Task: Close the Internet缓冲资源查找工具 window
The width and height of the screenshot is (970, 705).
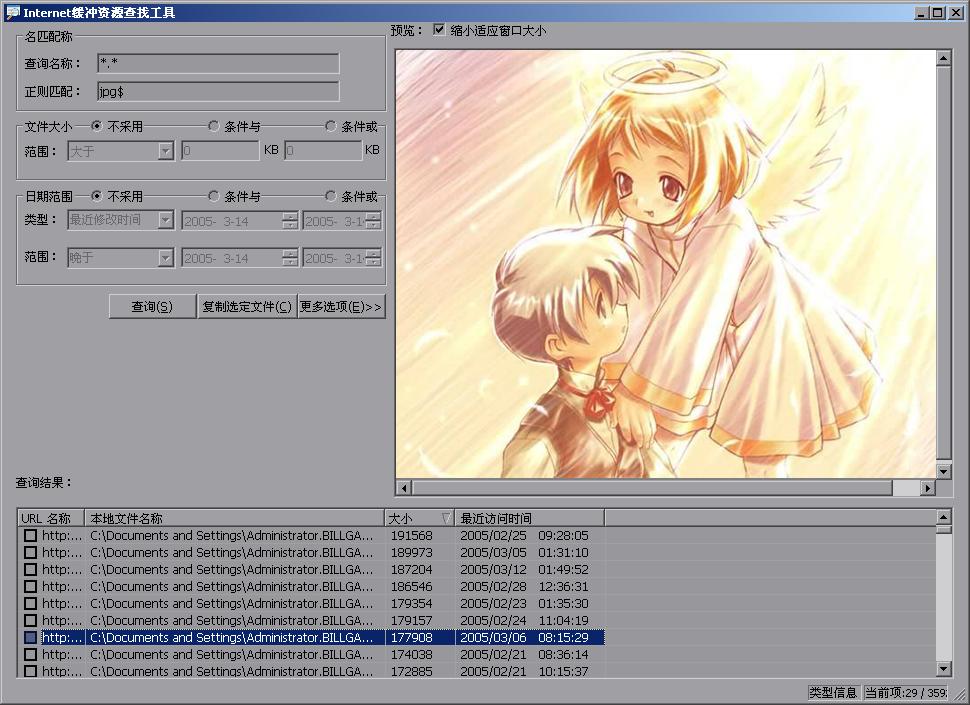Action: point(955,12)
